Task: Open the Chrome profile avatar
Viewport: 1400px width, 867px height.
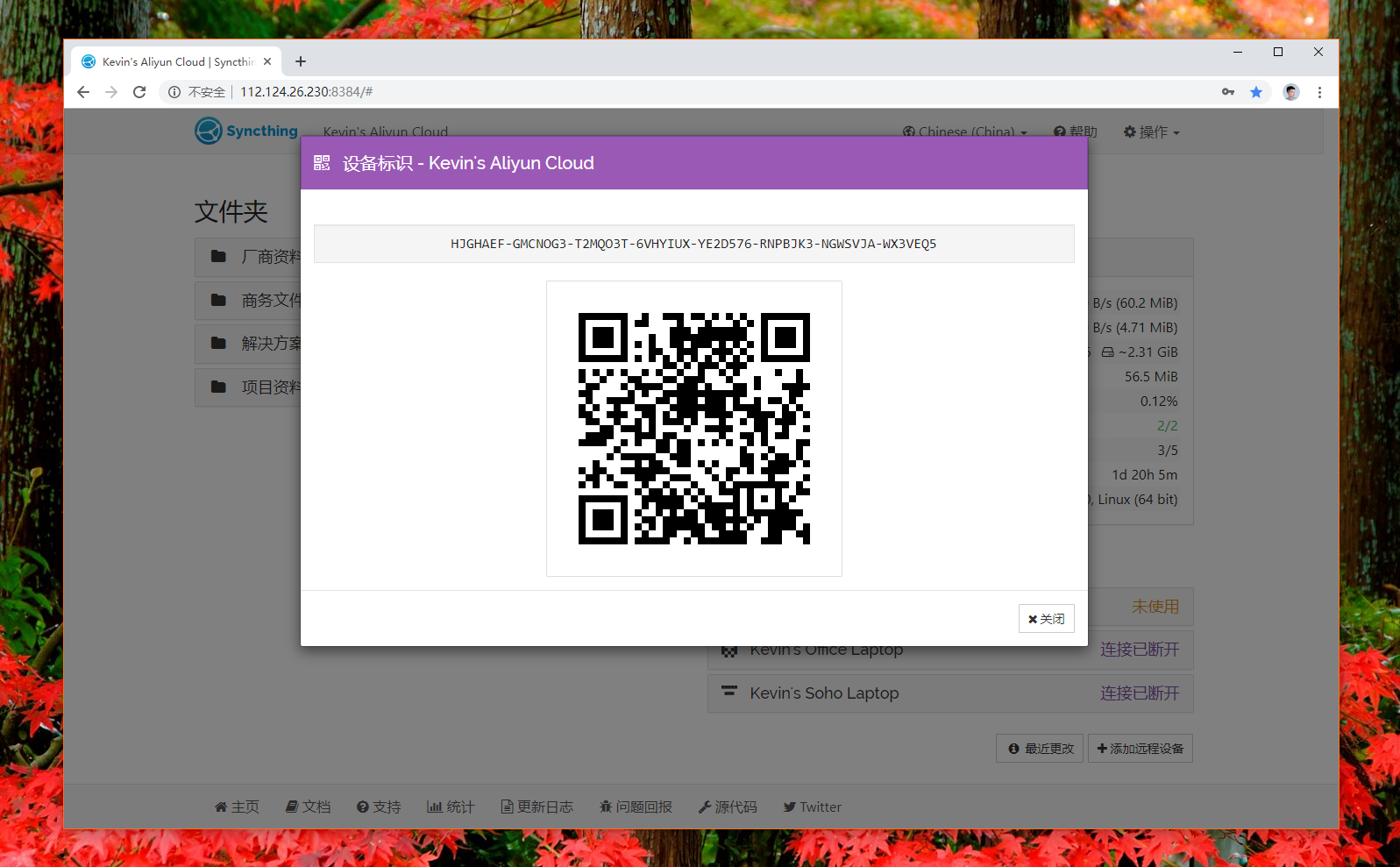Action: click(x=1290, y=92)
